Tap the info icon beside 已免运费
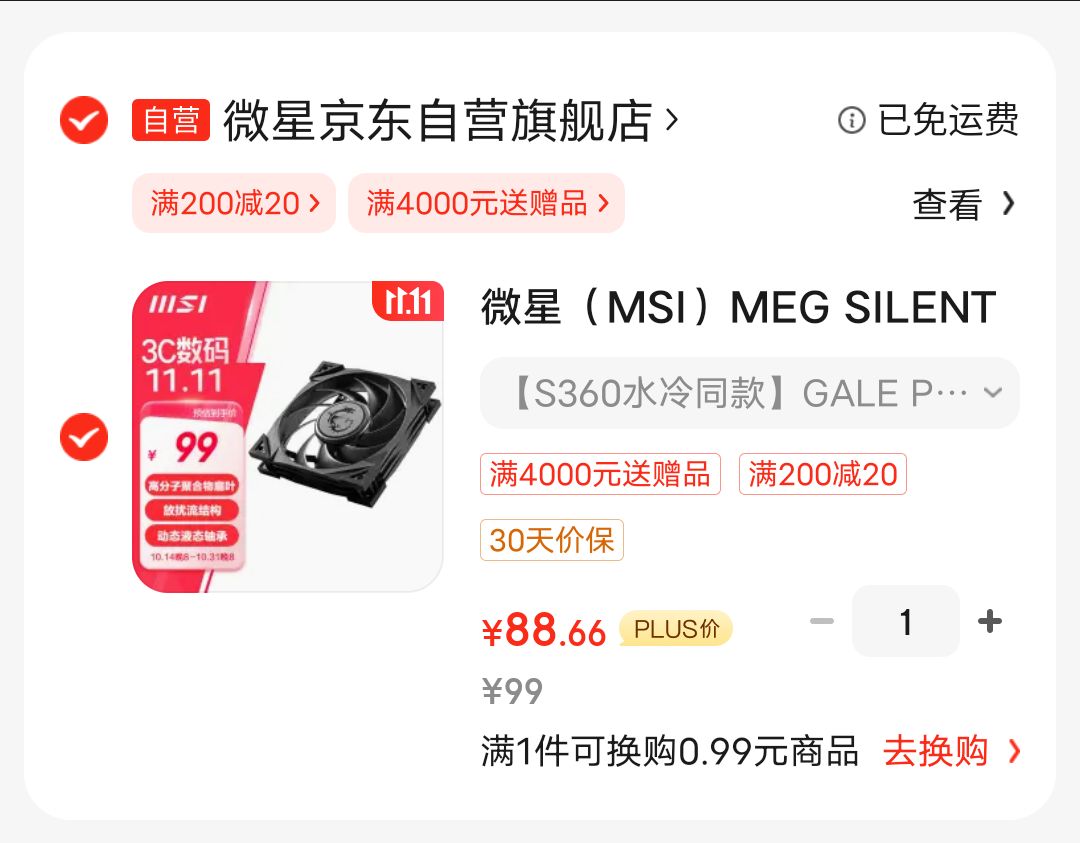 [851, 121]
